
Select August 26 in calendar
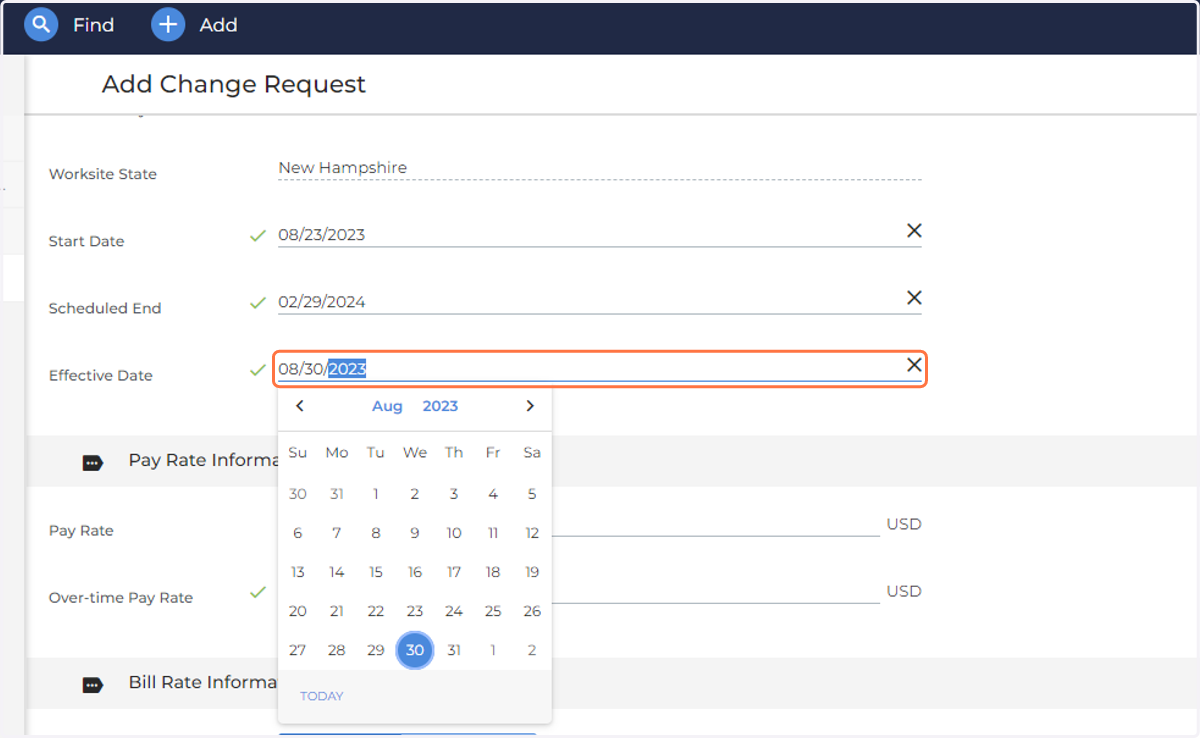click(x=532, y=611)
